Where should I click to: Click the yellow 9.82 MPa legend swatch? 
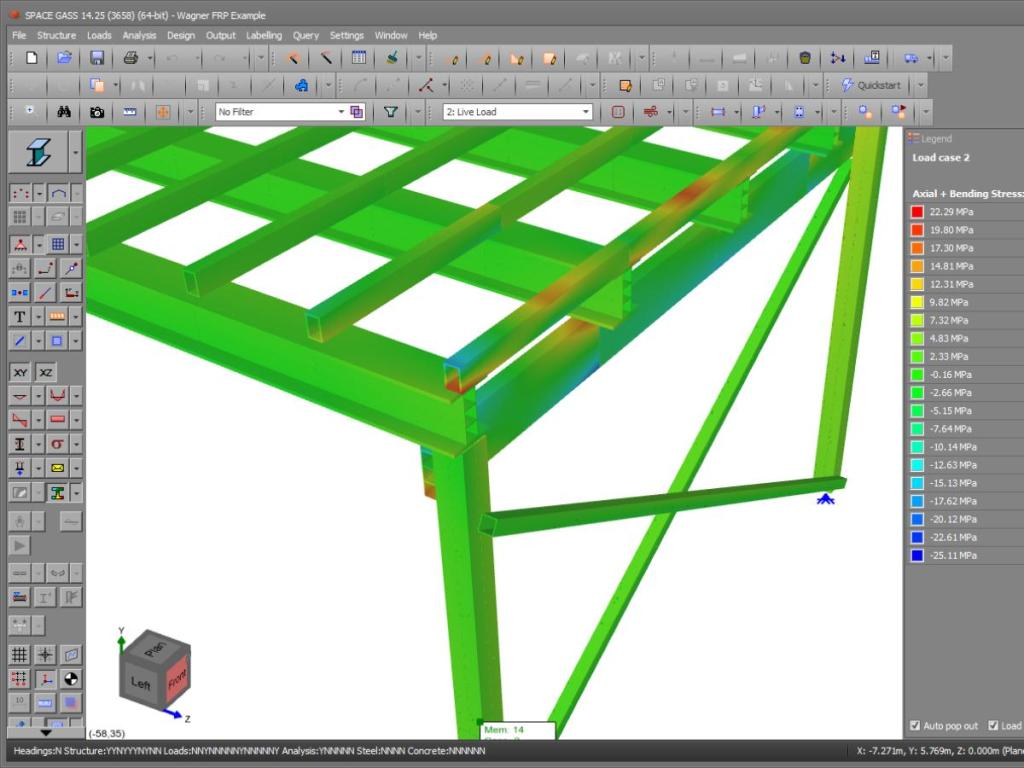[917, 302]
